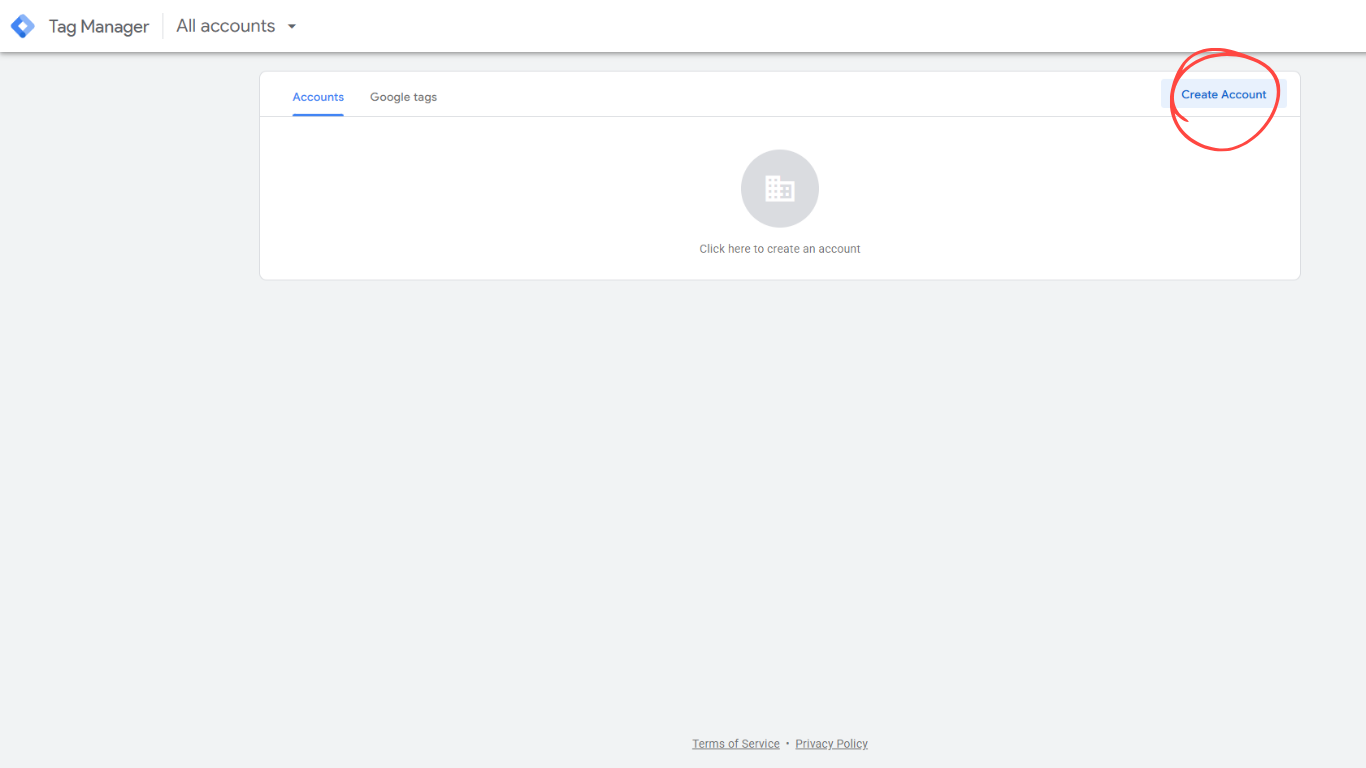1366x768 pixels.
Task: Switch to the Google tags tab
Action: click(x=403, y=96)
